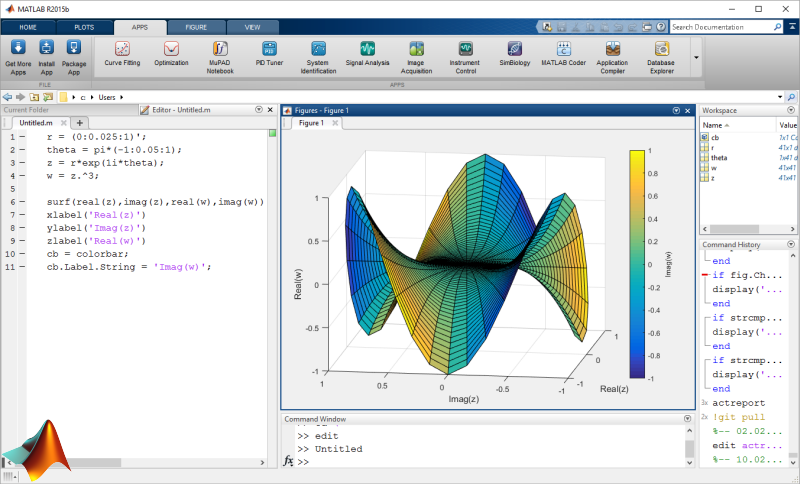
Task: Open Instrument Control app
Action: pos(465,57)
